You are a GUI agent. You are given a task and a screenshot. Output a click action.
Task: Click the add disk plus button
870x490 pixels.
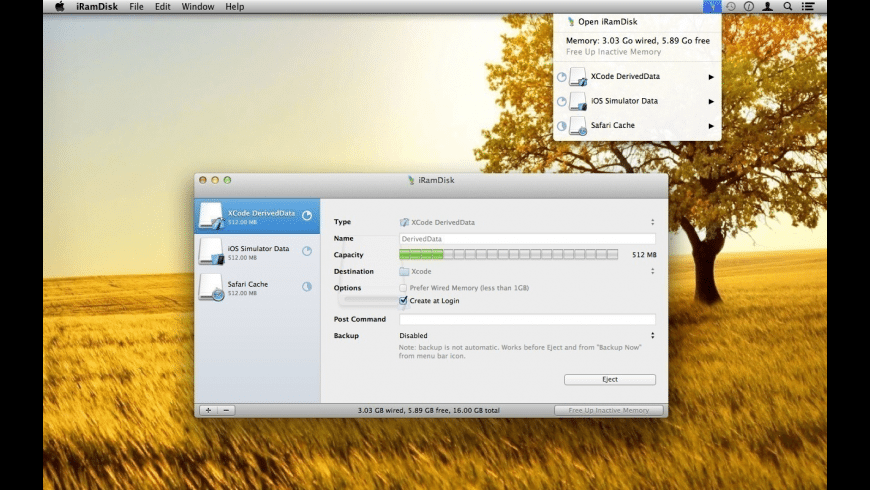click(x=208, y=410)
